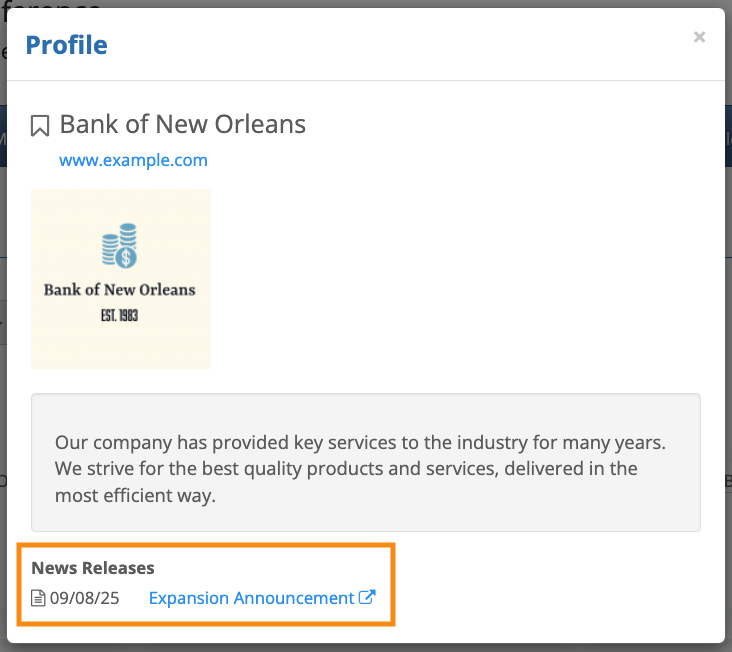732x652 pixels.
Task: Click the Bank of New Orleans company heading
Action: (182, 125)
